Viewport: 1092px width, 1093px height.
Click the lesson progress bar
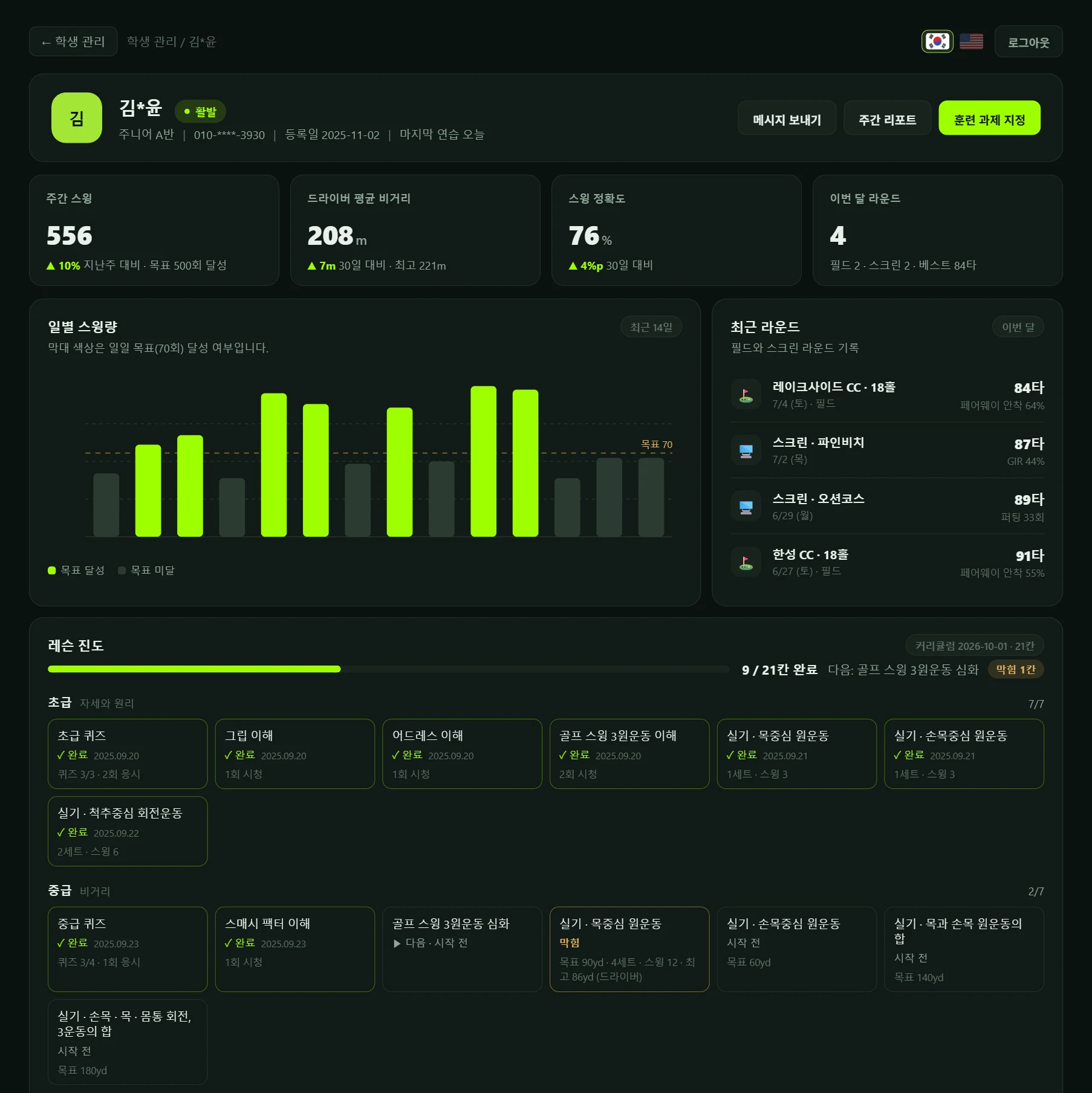(388, 669)
